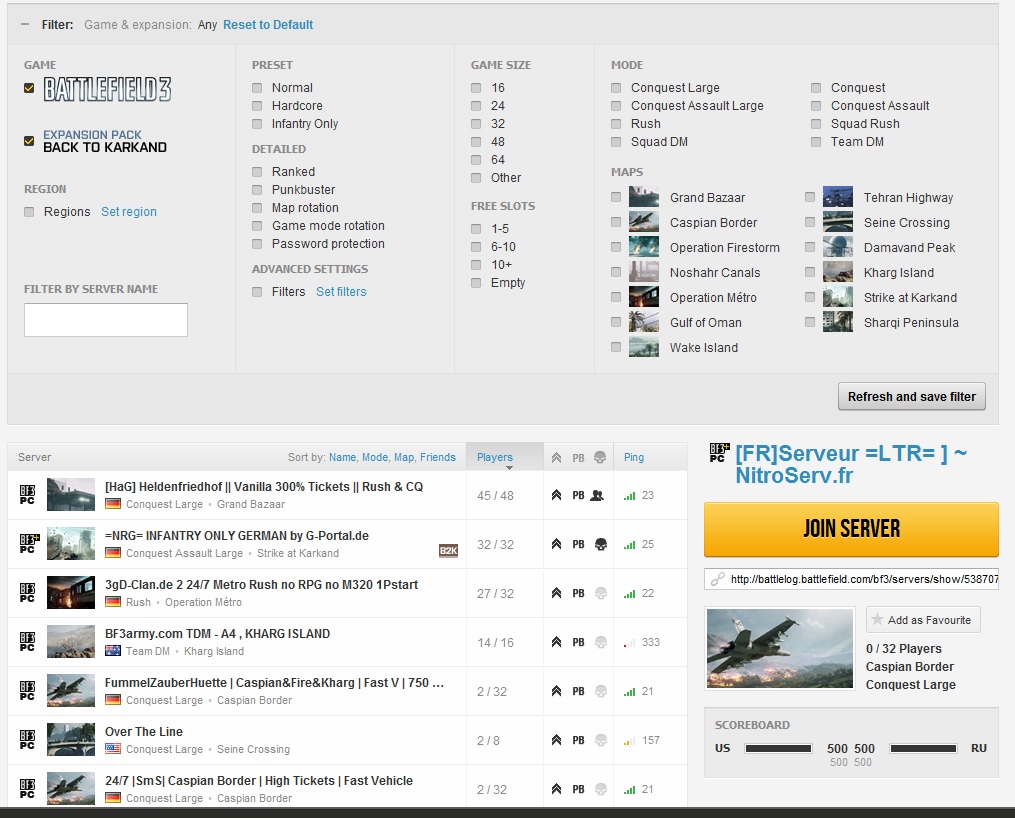This screenshot has height=818, width=1015.
Task: Click the Tehran Highway map thumbnail
Action: tap(838, 197)
